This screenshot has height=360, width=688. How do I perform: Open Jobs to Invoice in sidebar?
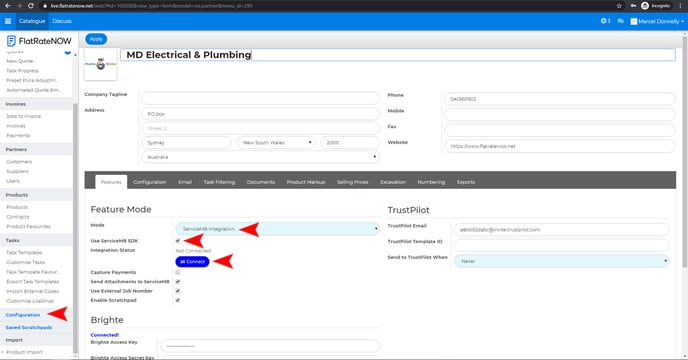point(23,116)
